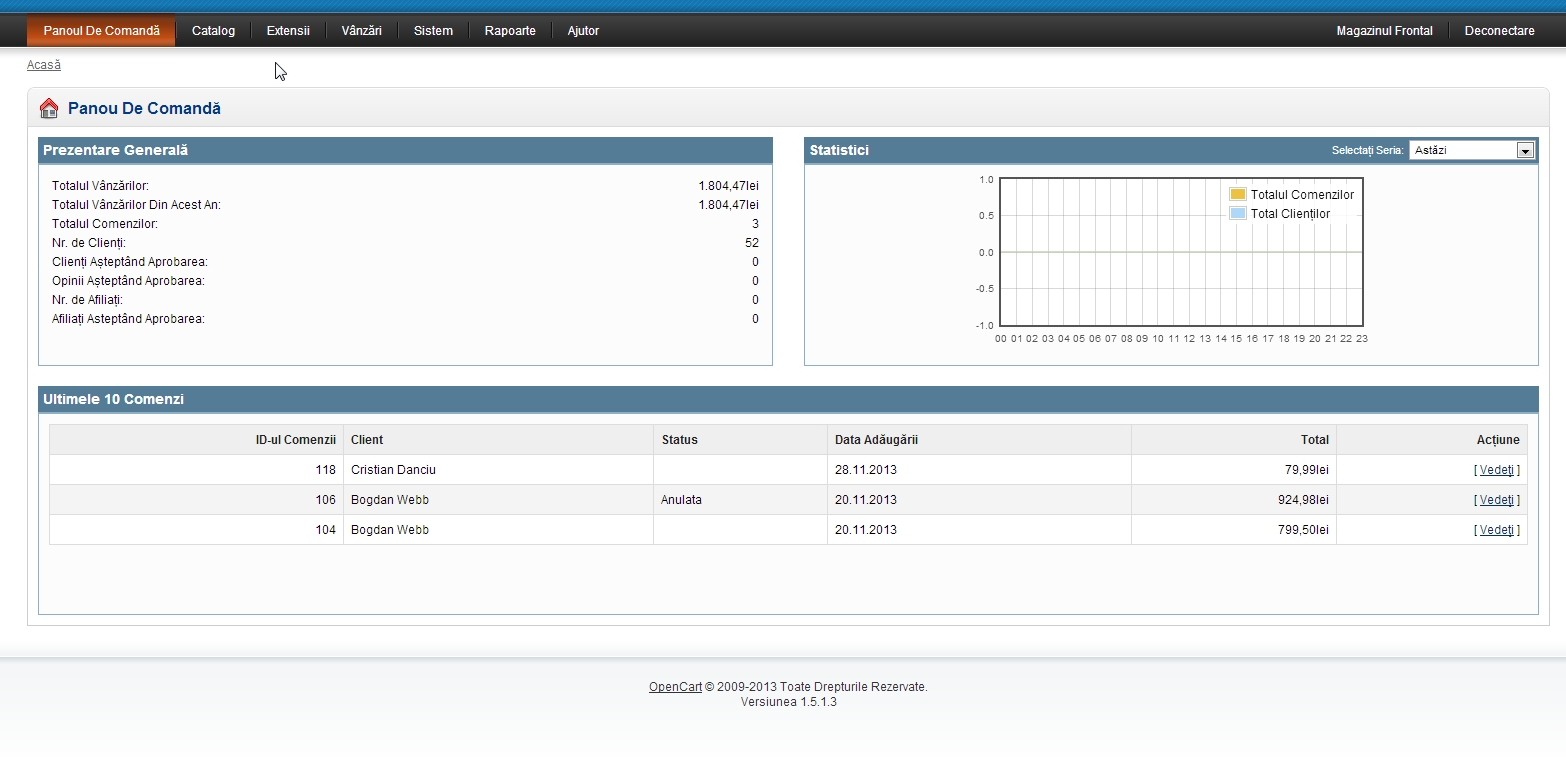Select the Panou De Comandă tab
Image resolution: width=1566 pixels, height=757 pixels.
click(x=101, y=31)
